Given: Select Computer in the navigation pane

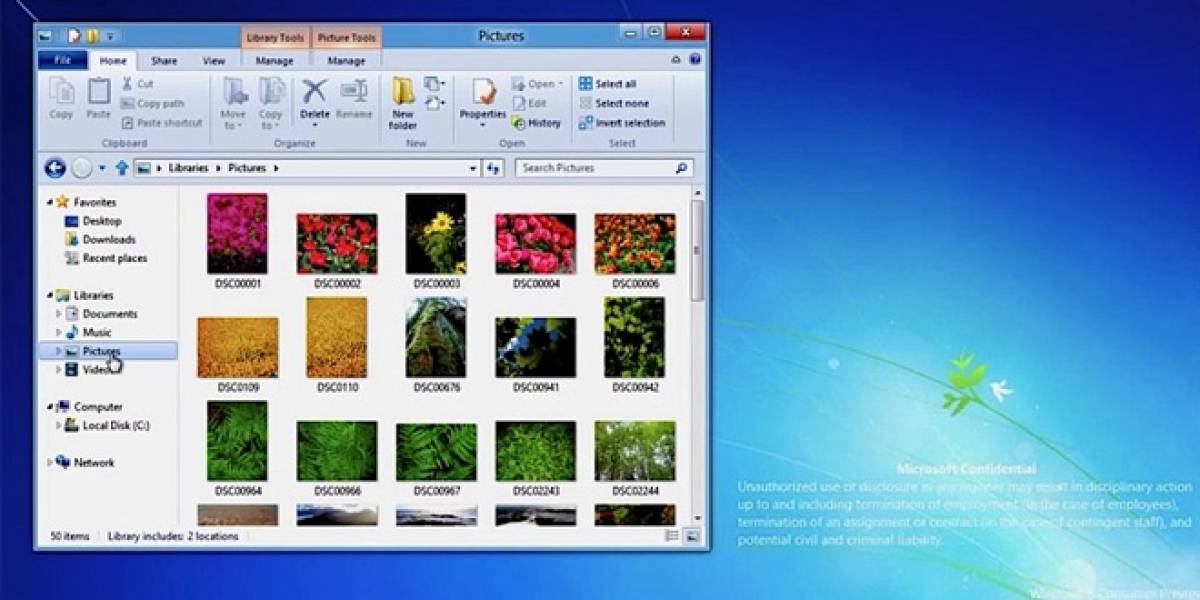Looking at the screenshot, I should point(88,407).
